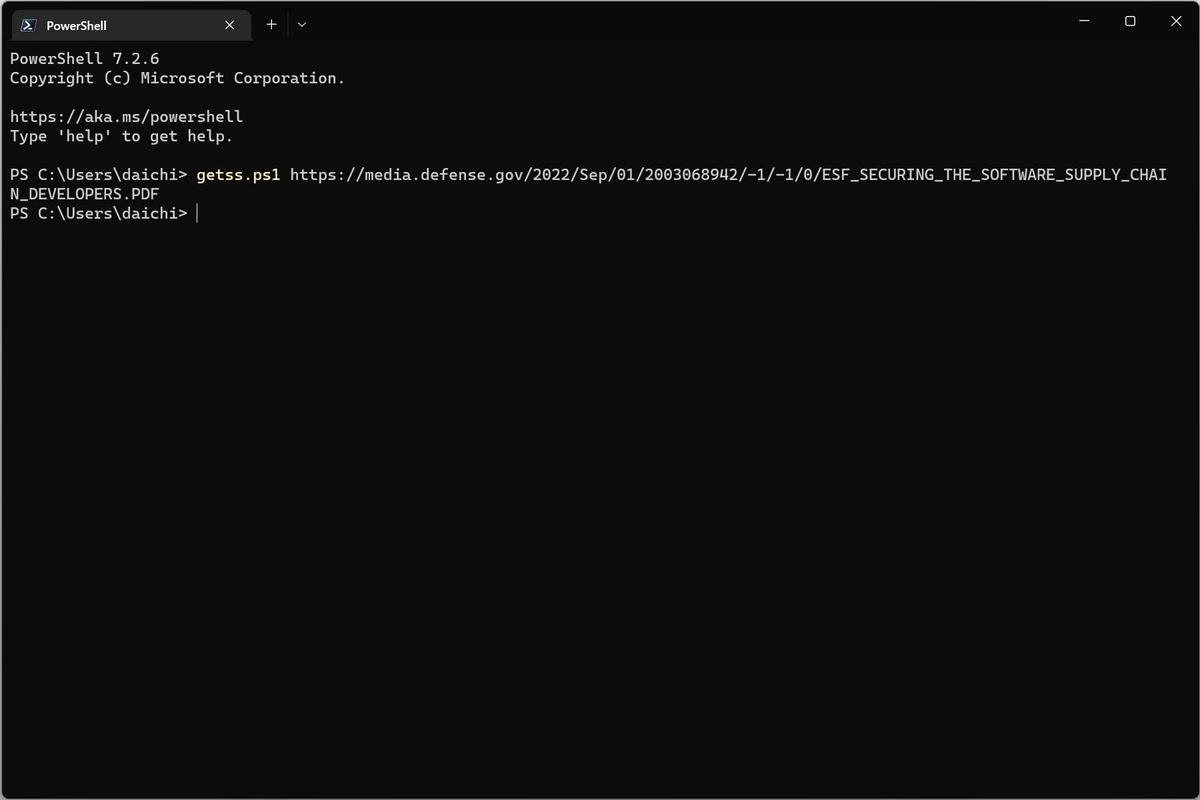1200x800 pixels.
Task: Expand the new tab profile dropdown
Action: [302, 24]
